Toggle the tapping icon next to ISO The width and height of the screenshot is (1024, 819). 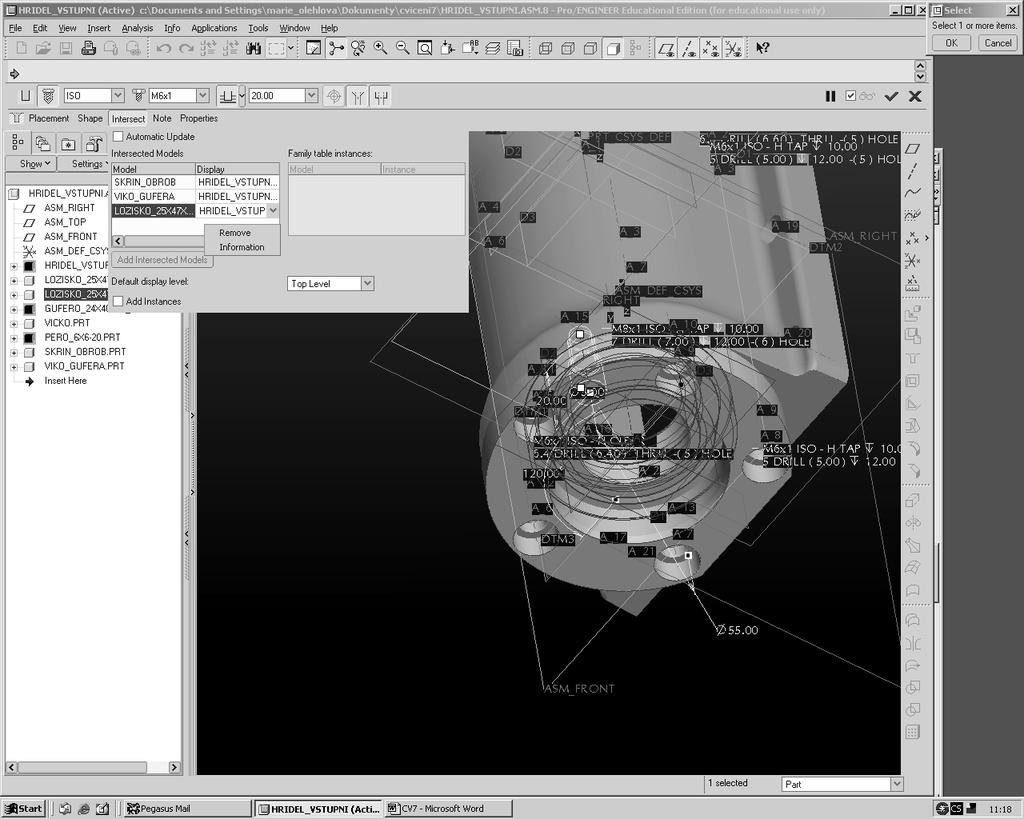click(x=138, y=96)
